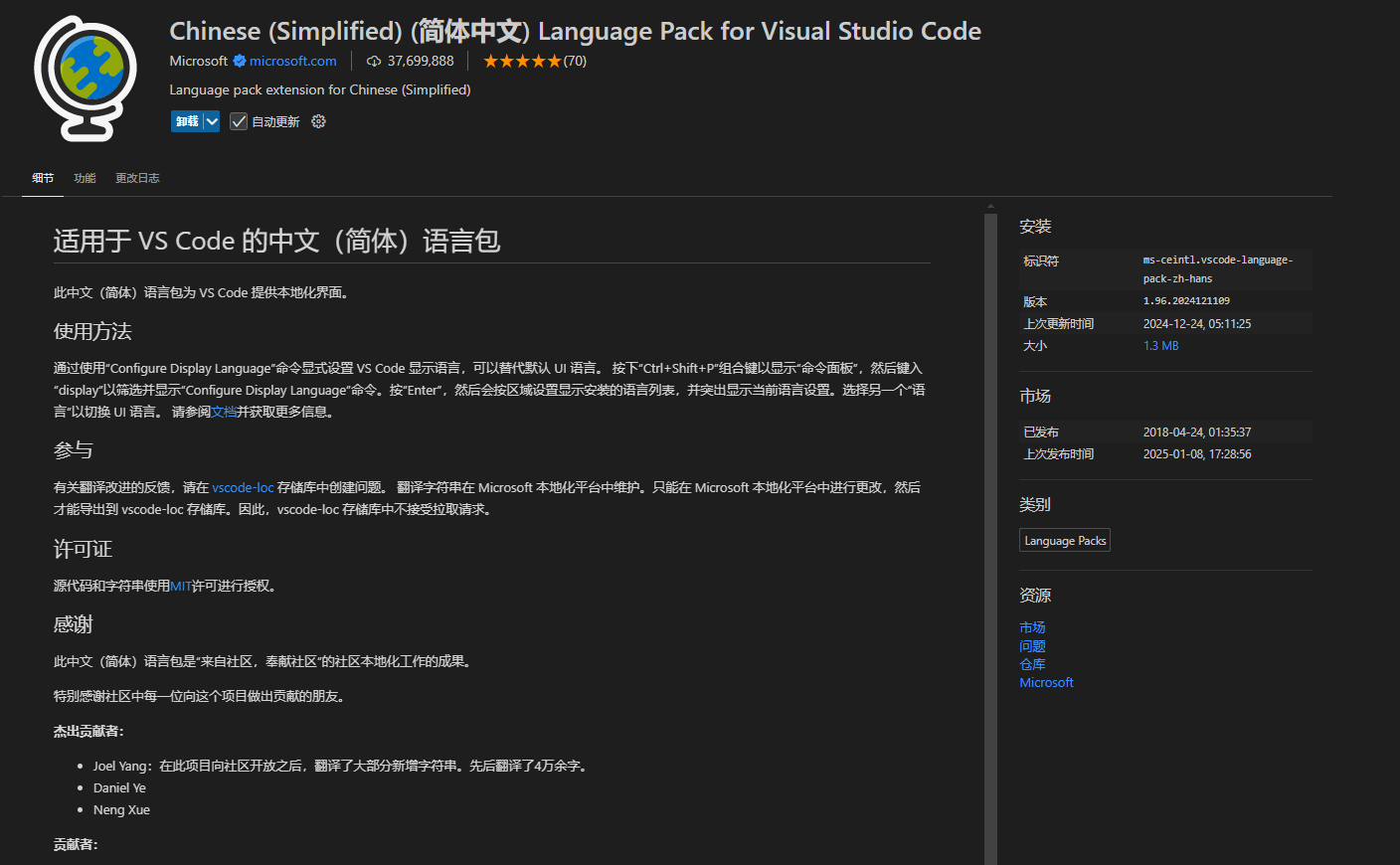Click the release date 2025-01-08, 17:28:56
The width and height of the screenshot is (1400, 865).
(1197, 454)
